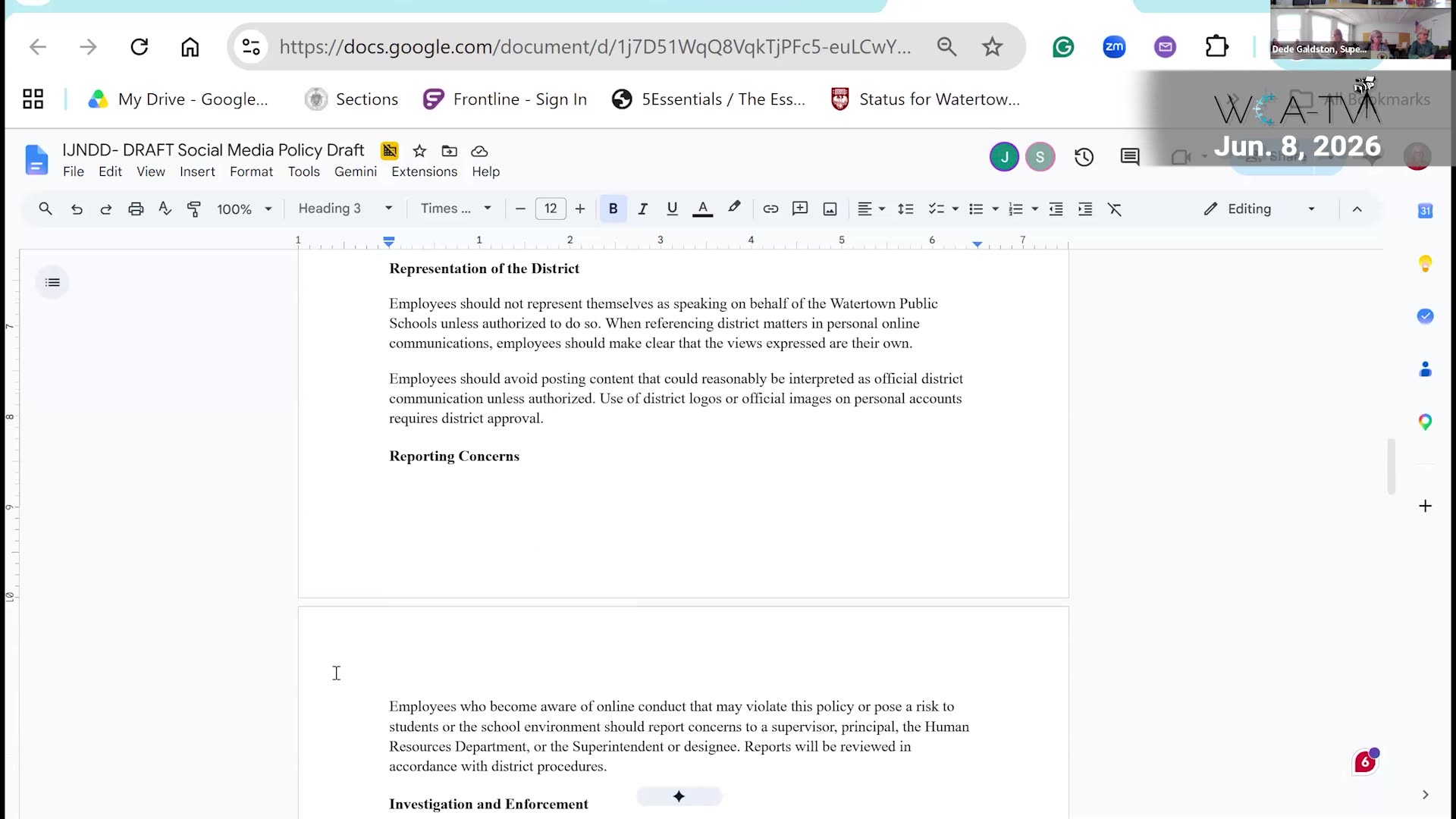This screenshot has width=1456, height=819.
Task: Bookmark this page with star icon
Action: [x=992, y=47]
